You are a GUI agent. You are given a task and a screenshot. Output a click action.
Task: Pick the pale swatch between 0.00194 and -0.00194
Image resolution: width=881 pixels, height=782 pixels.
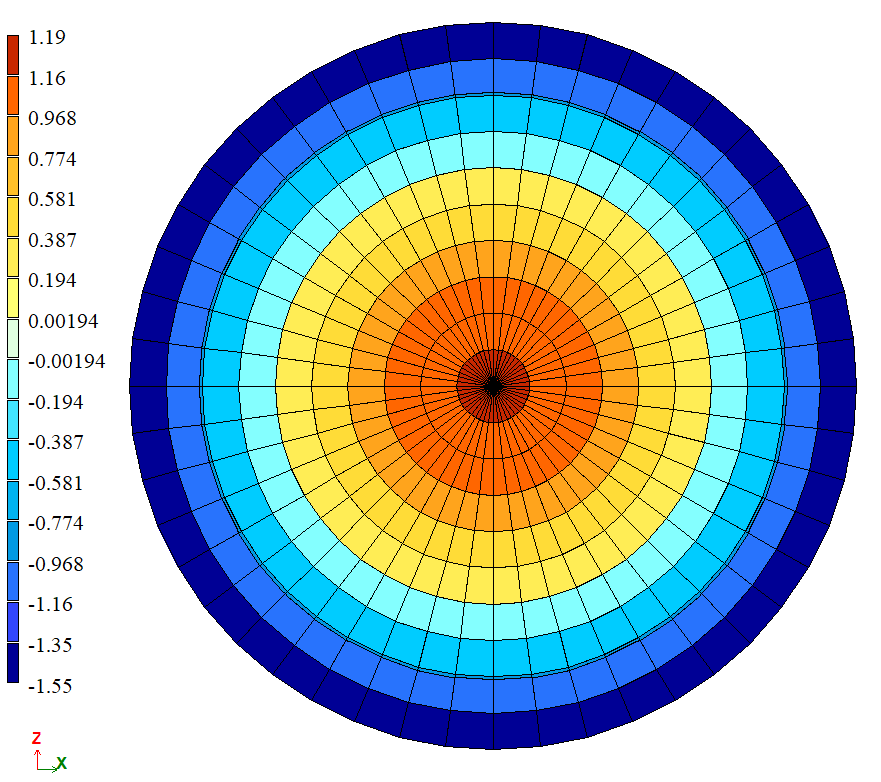tap(13, 339)
